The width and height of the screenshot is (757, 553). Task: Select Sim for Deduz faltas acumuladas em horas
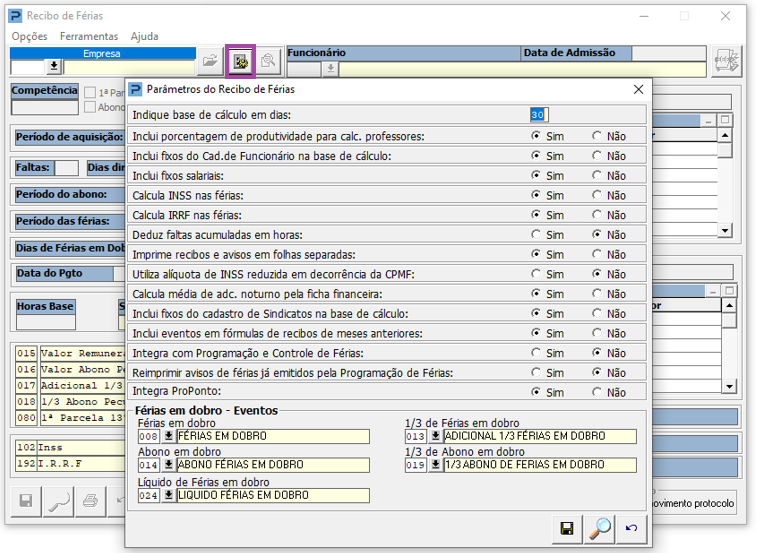[x=536, y=235]
